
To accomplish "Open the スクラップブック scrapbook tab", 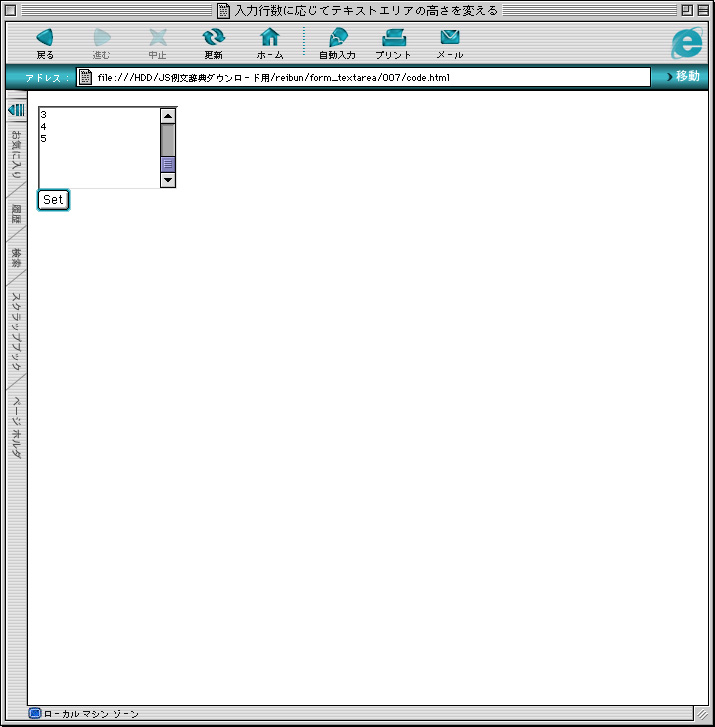I will tap(16, 332).
